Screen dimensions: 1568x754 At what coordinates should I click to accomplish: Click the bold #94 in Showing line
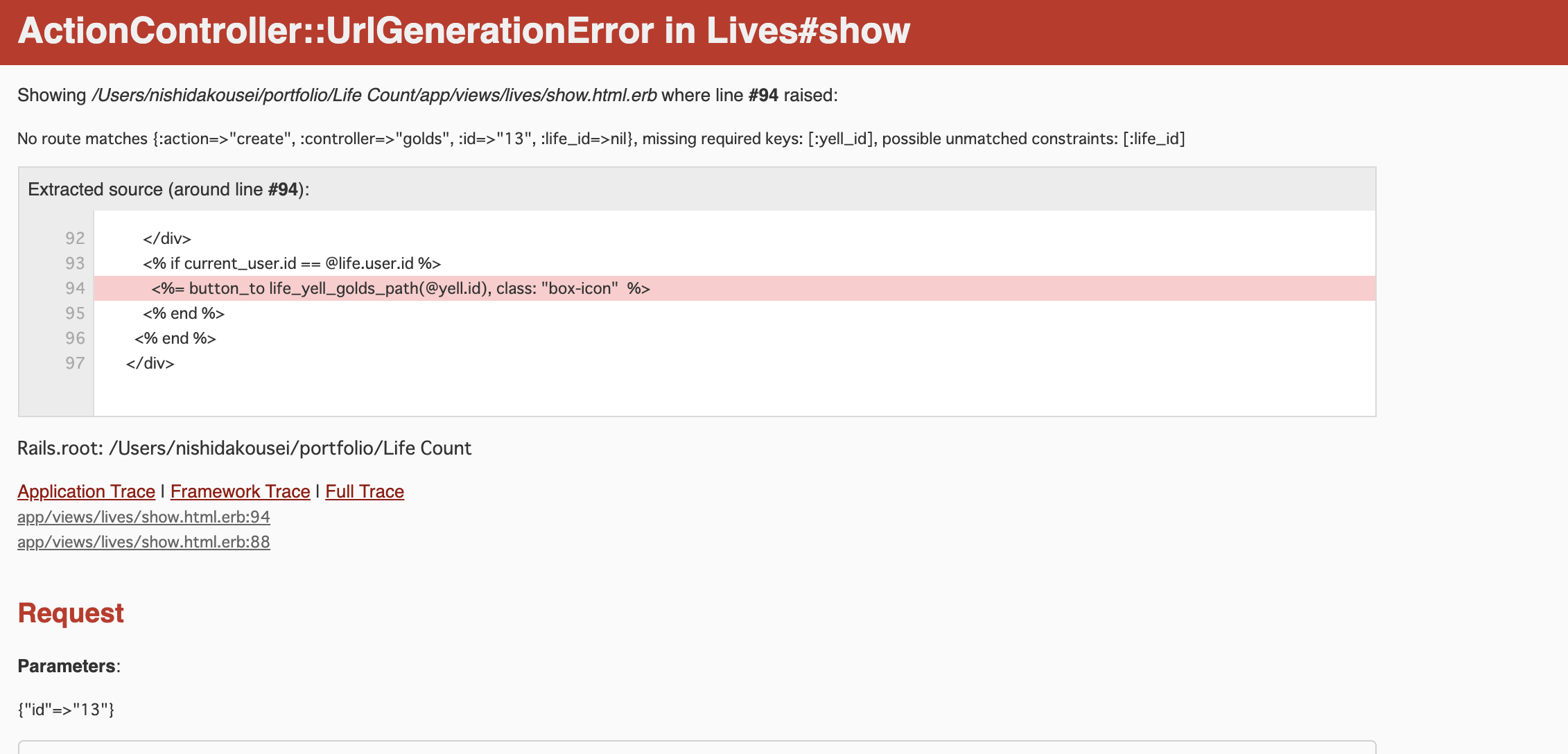tap(763, 95)
